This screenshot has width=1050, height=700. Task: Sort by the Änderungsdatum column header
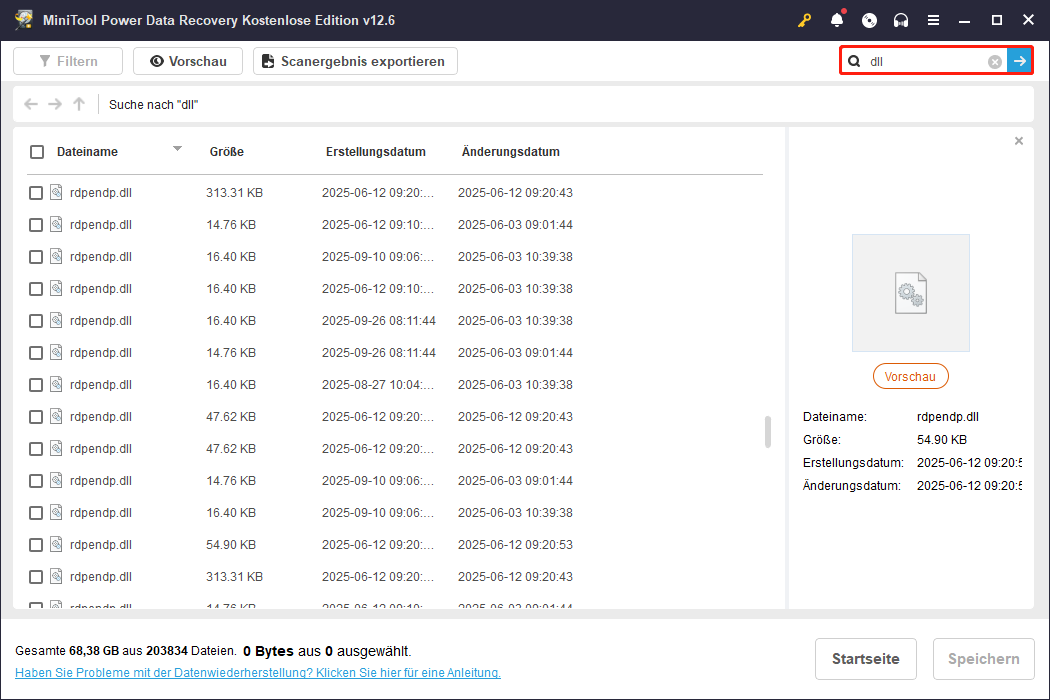[510, 152]
